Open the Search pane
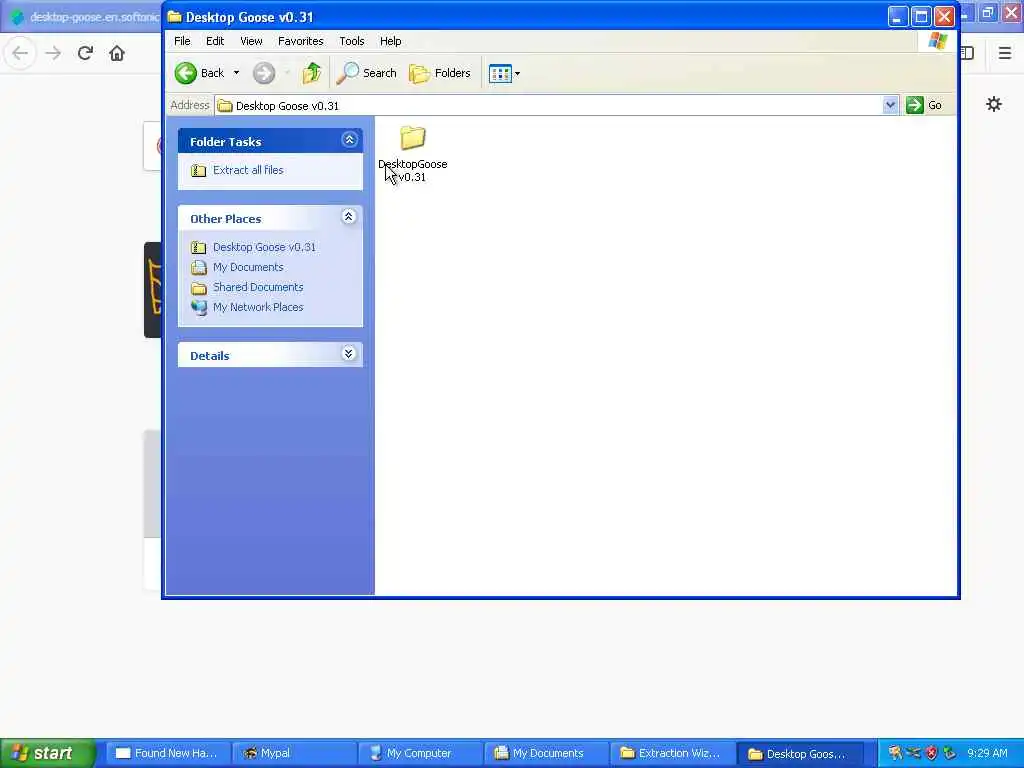The image size is (1024, 768). tap(366, 73)
